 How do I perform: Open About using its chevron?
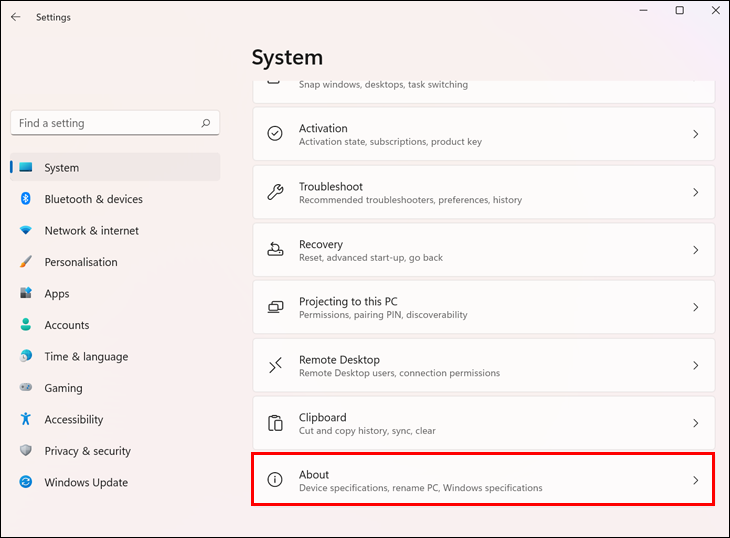pyautogui.click(x=696, y=480)
